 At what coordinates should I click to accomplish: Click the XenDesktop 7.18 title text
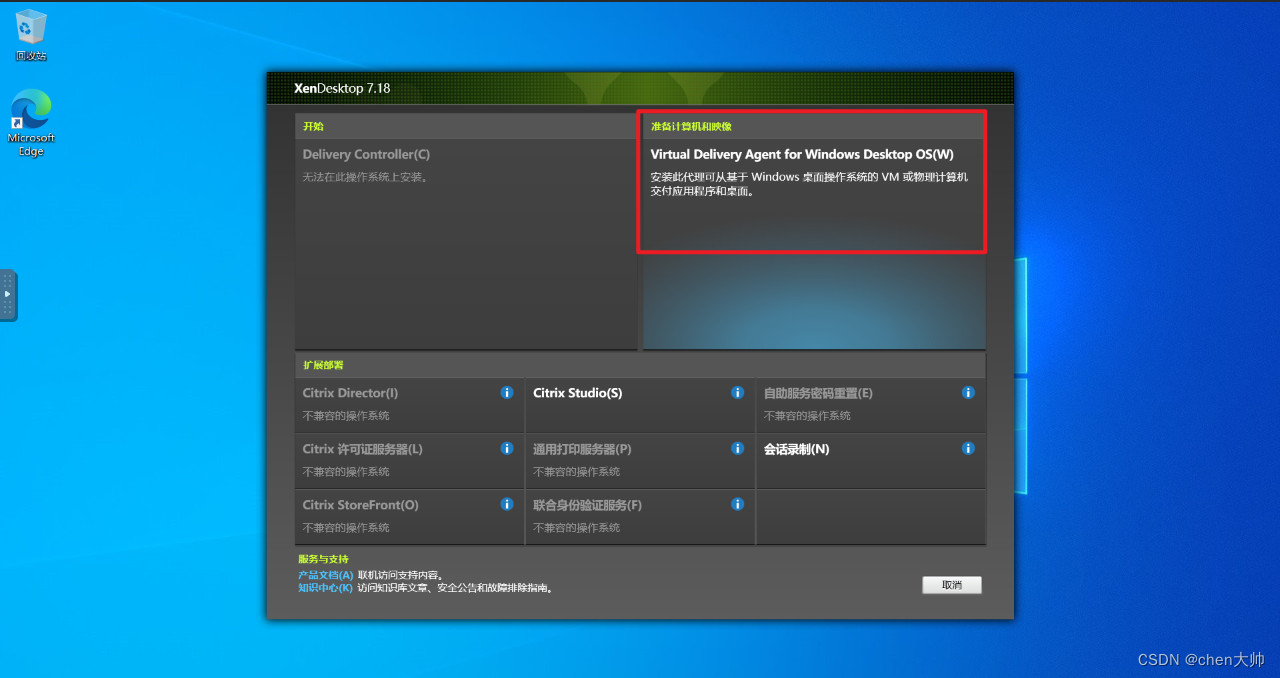(342, 88)
